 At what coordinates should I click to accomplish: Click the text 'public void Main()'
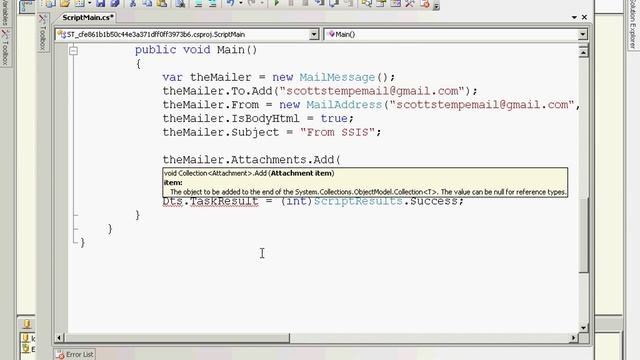[196, 50]
